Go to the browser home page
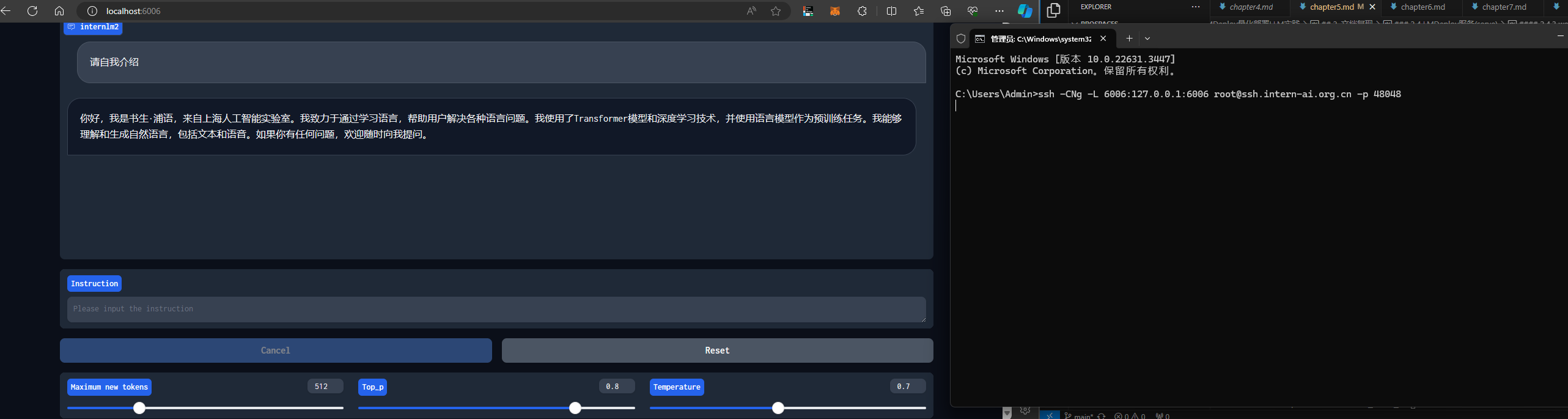Screen dimensions: 1568x419 coord(59,11)
